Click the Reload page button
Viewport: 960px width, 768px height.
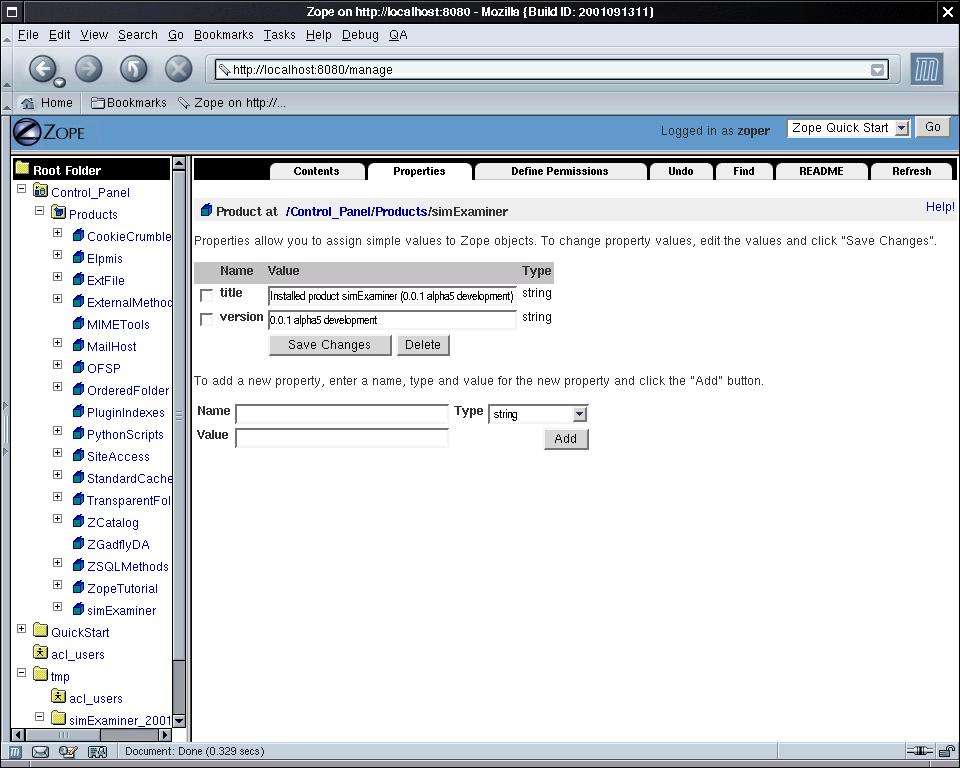pos(133,69)
